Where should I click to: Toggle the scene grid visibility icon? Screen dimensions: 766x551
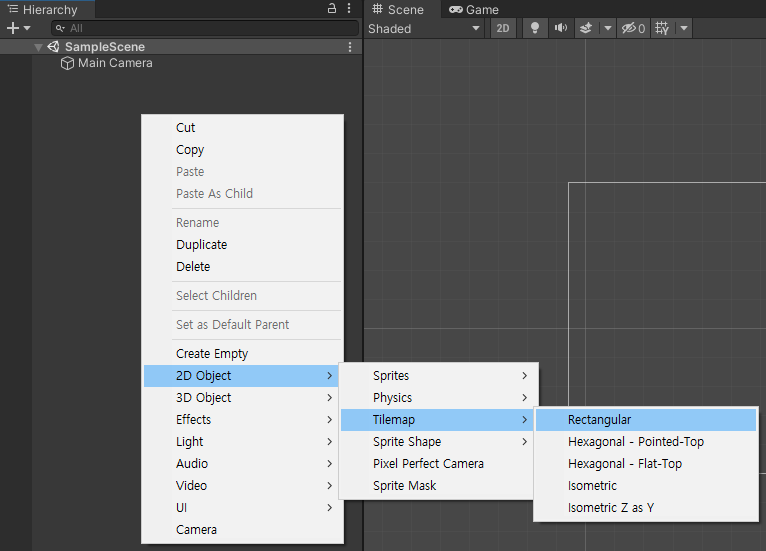click(x=662, y=28)
